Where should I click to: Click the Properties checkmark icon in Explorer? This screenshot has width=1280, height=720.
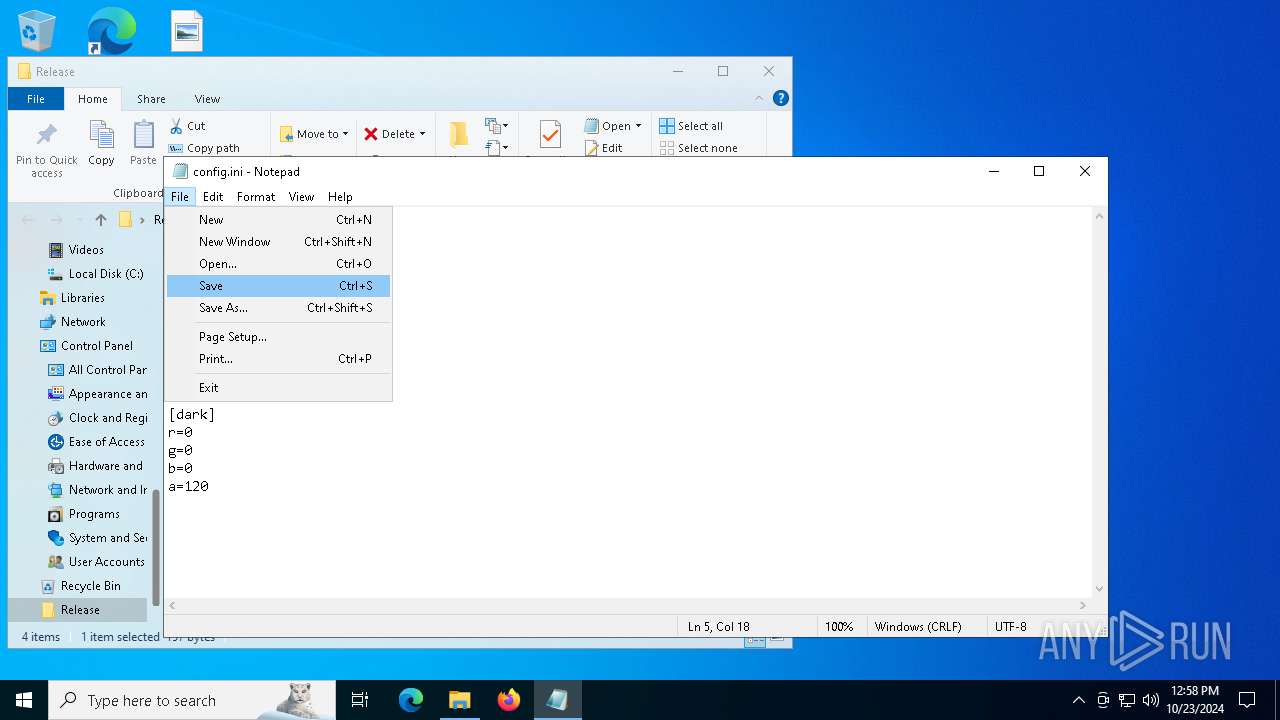tap(549, 135)
